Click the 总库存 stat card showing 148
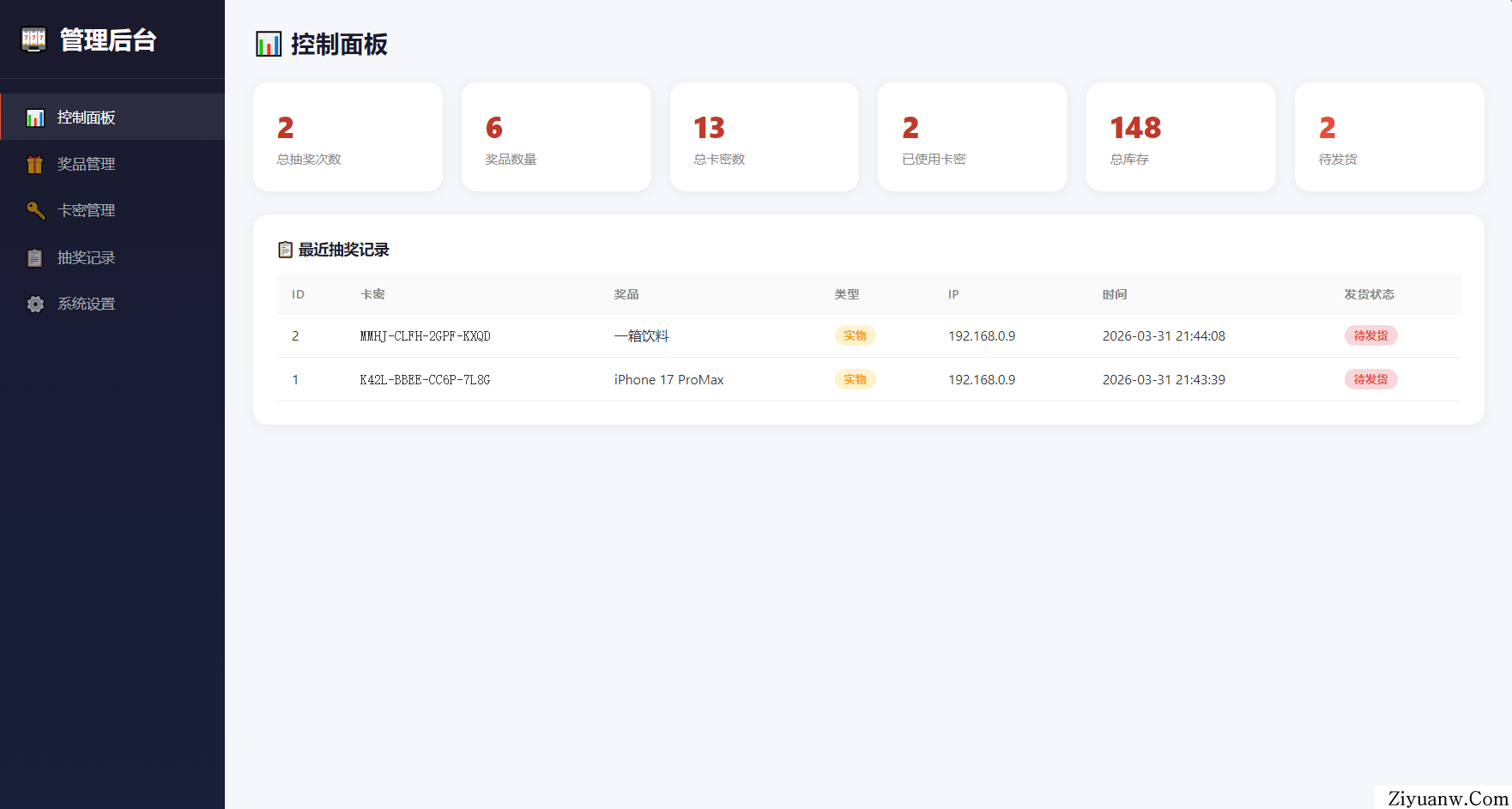 click(1181, 136)
